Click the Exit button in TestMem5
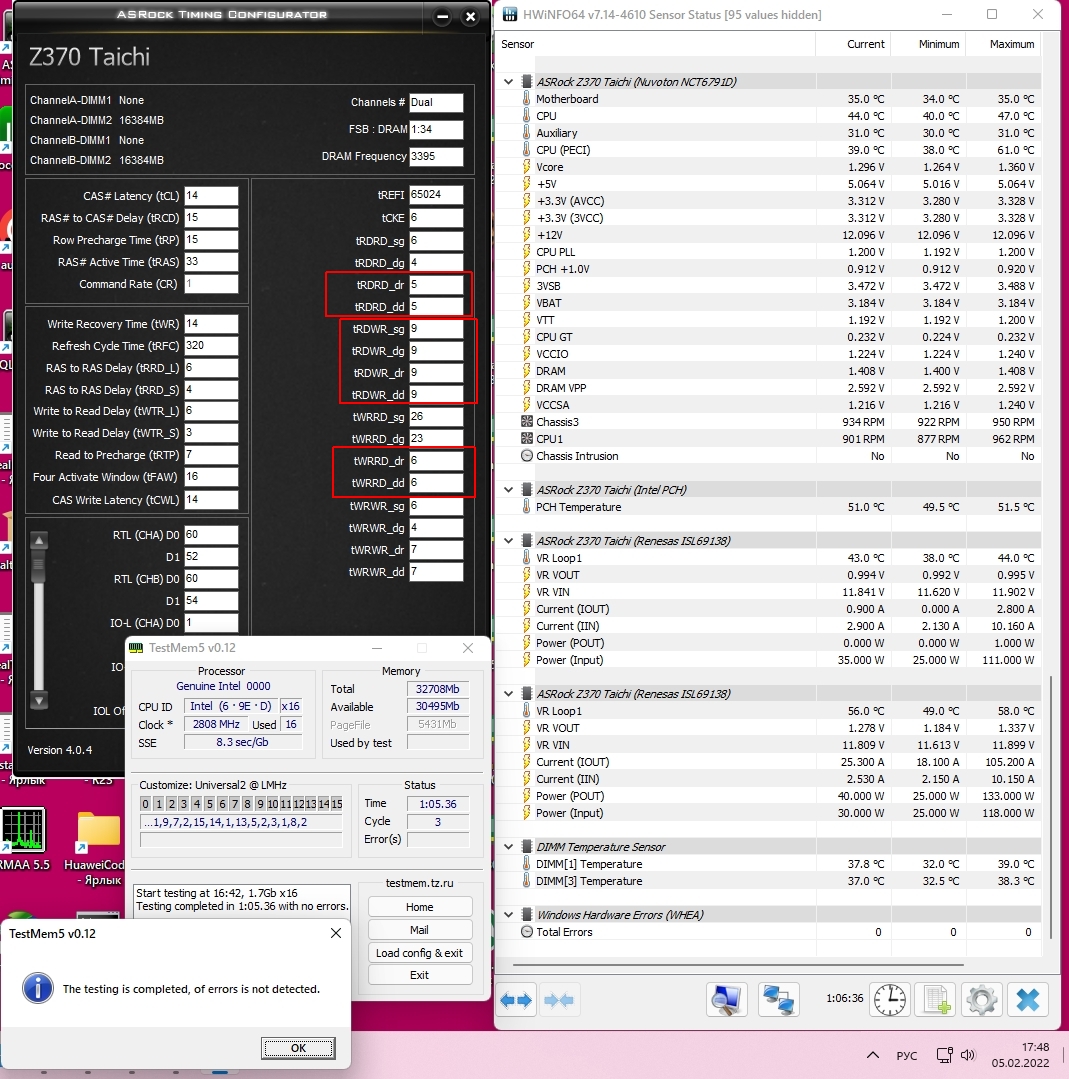 click(420, 975)
